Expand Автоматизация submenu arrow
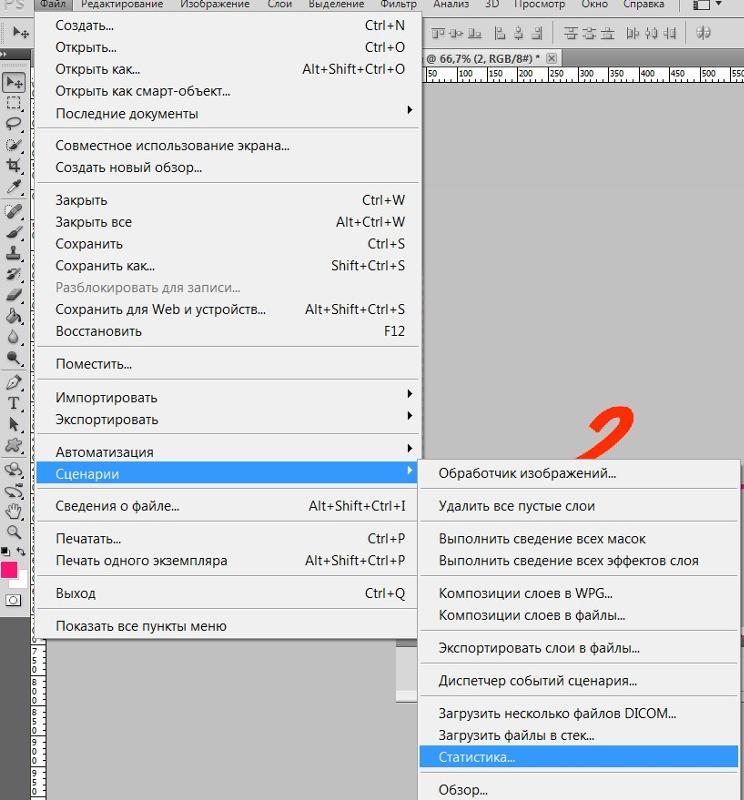 [409, 448]
